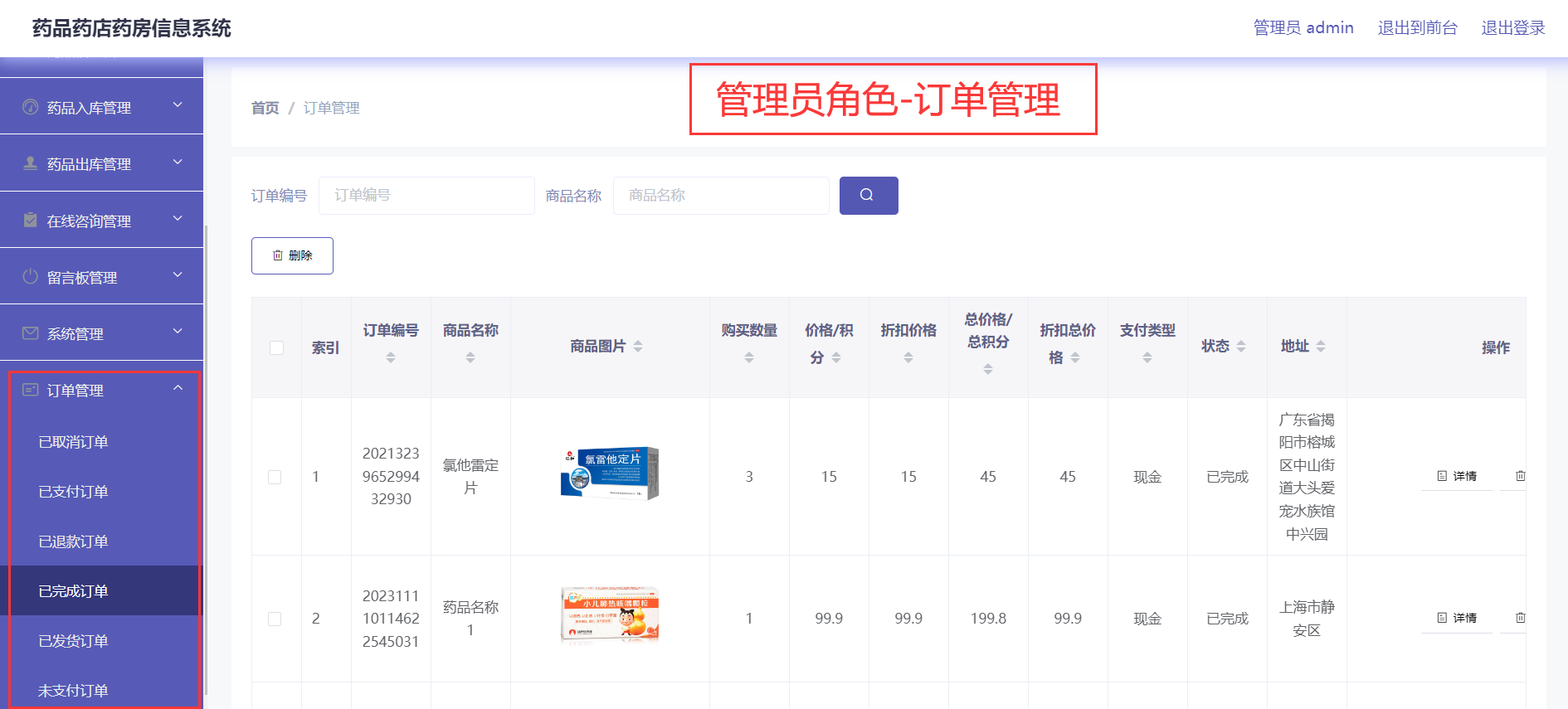Viewport: 1568px width, 709px height.
Task: Click 管理员 admin link
Action: (x=1303, y=27)
